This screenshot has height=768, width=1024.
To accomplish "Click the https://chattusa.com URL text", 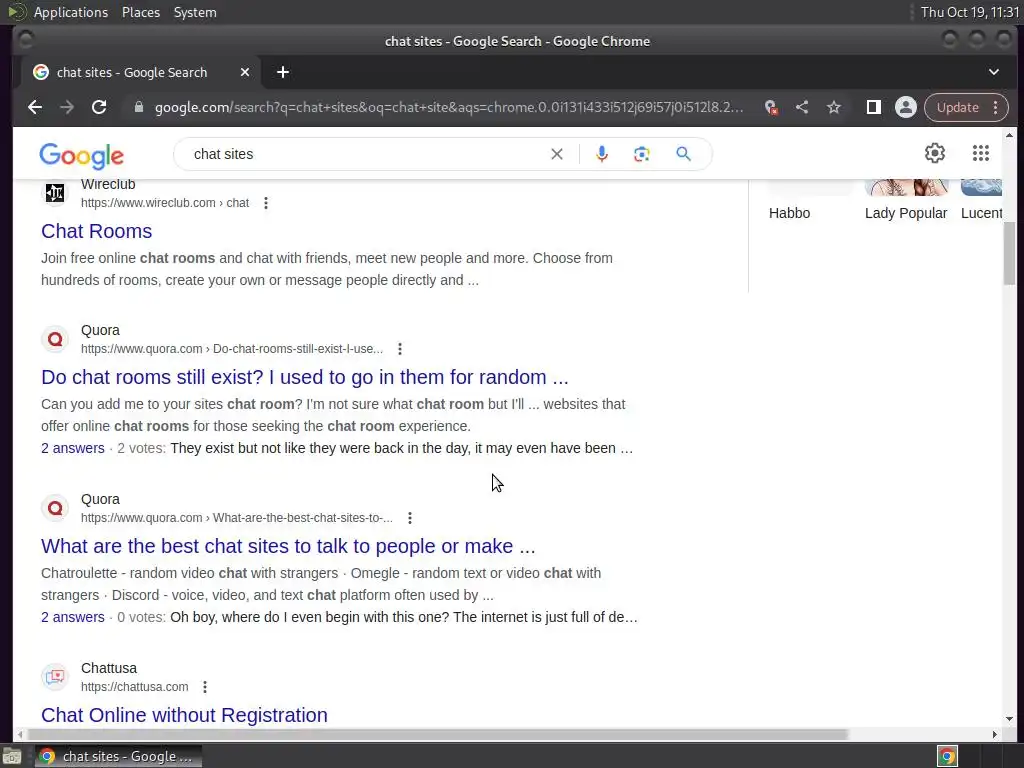I will (135, 687).
